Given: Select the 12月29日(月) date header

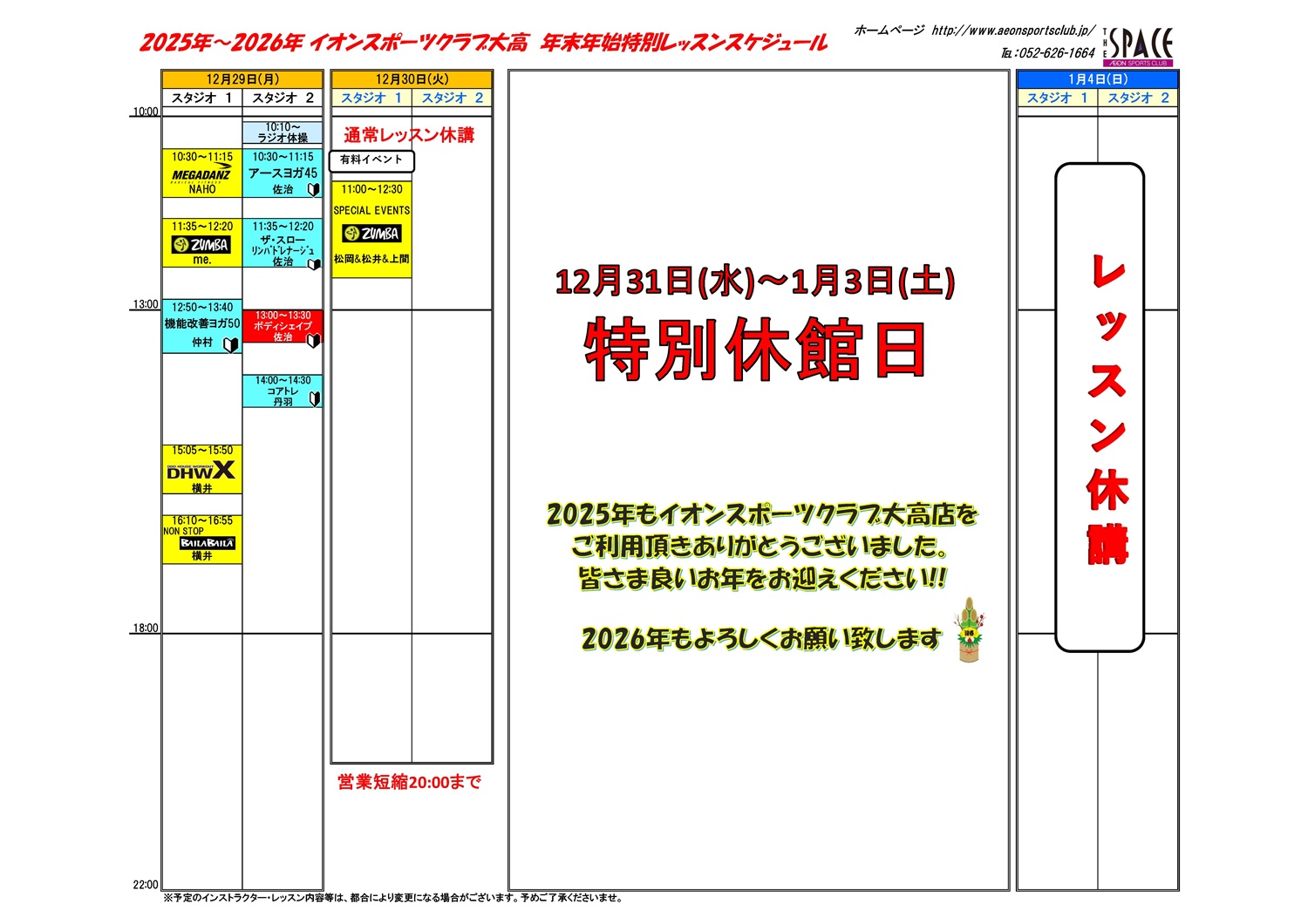Looking at the screenshot, I should pos(242,79).
